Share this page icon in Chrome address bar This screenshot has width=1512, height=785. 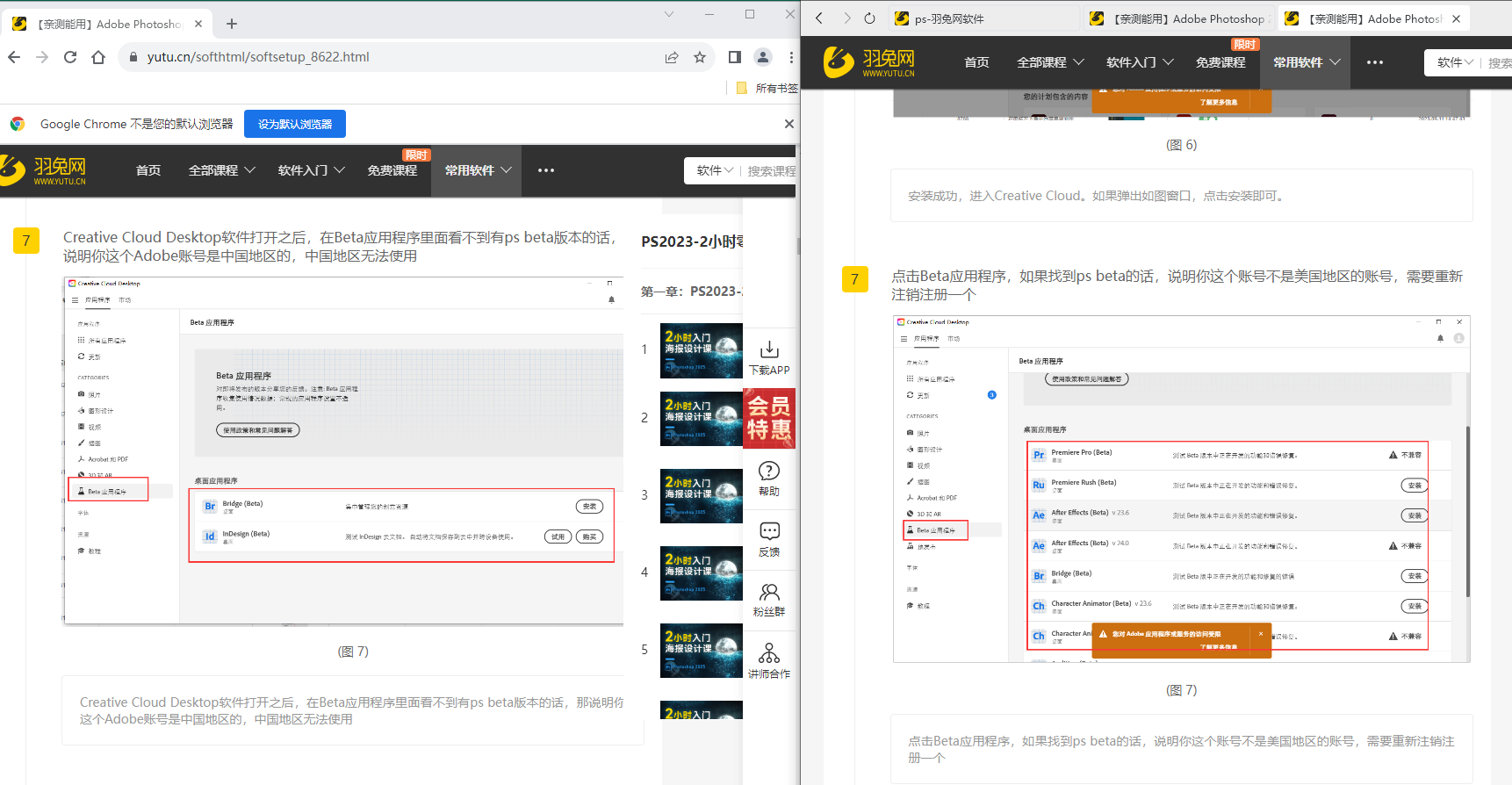pos(672,57)
